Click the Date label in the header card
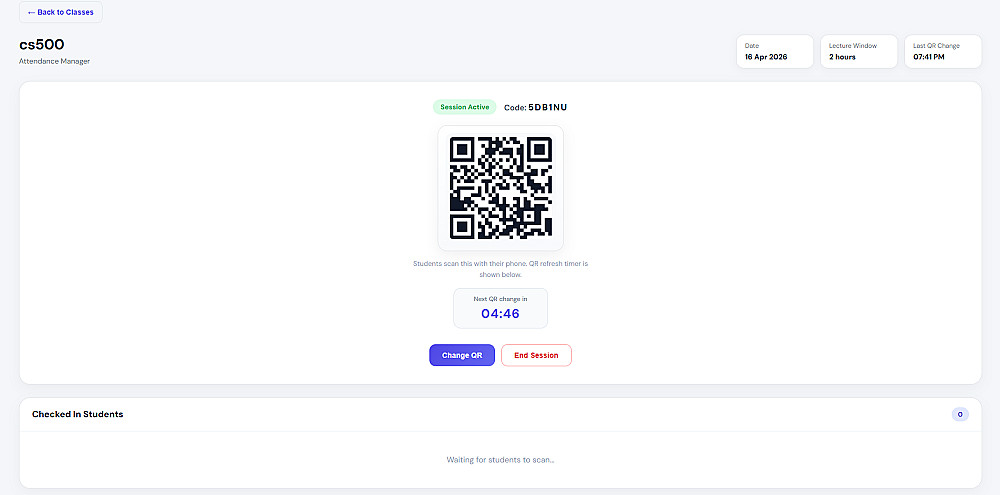 pyautogui.click(x=752, y=46)
